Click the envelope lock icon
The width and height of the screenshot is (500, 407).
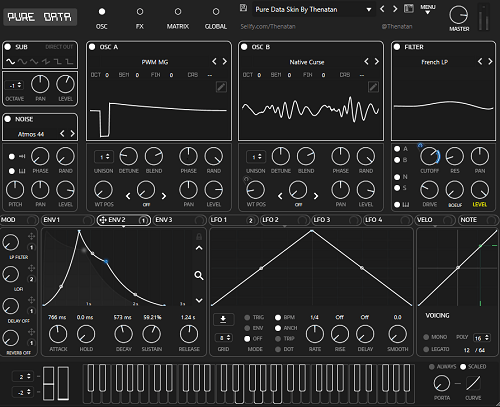pyautogui.click(x=199, y=237)
